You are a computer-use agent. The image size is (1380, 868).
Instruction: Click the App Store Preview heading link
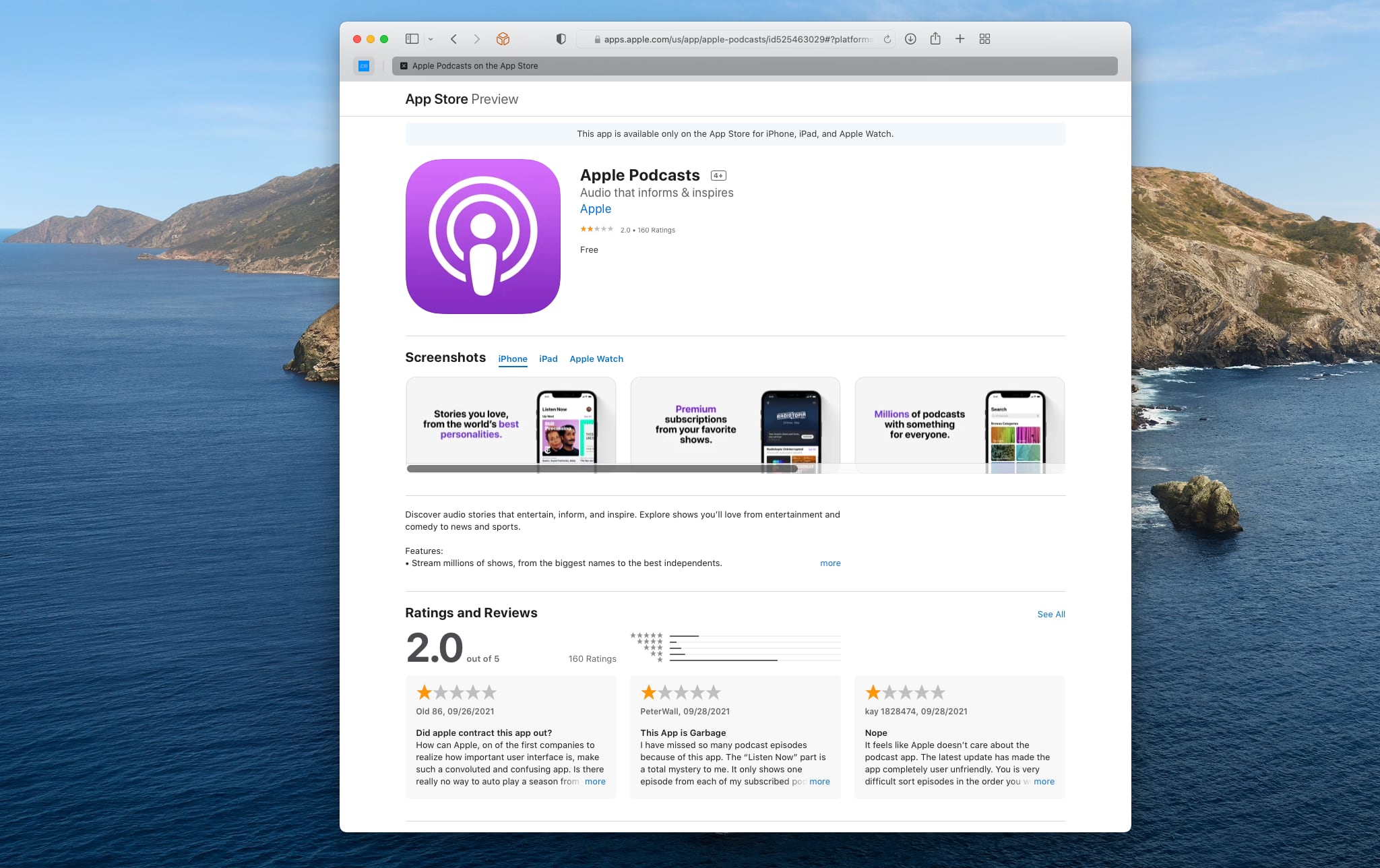click(x=462, y=99)
